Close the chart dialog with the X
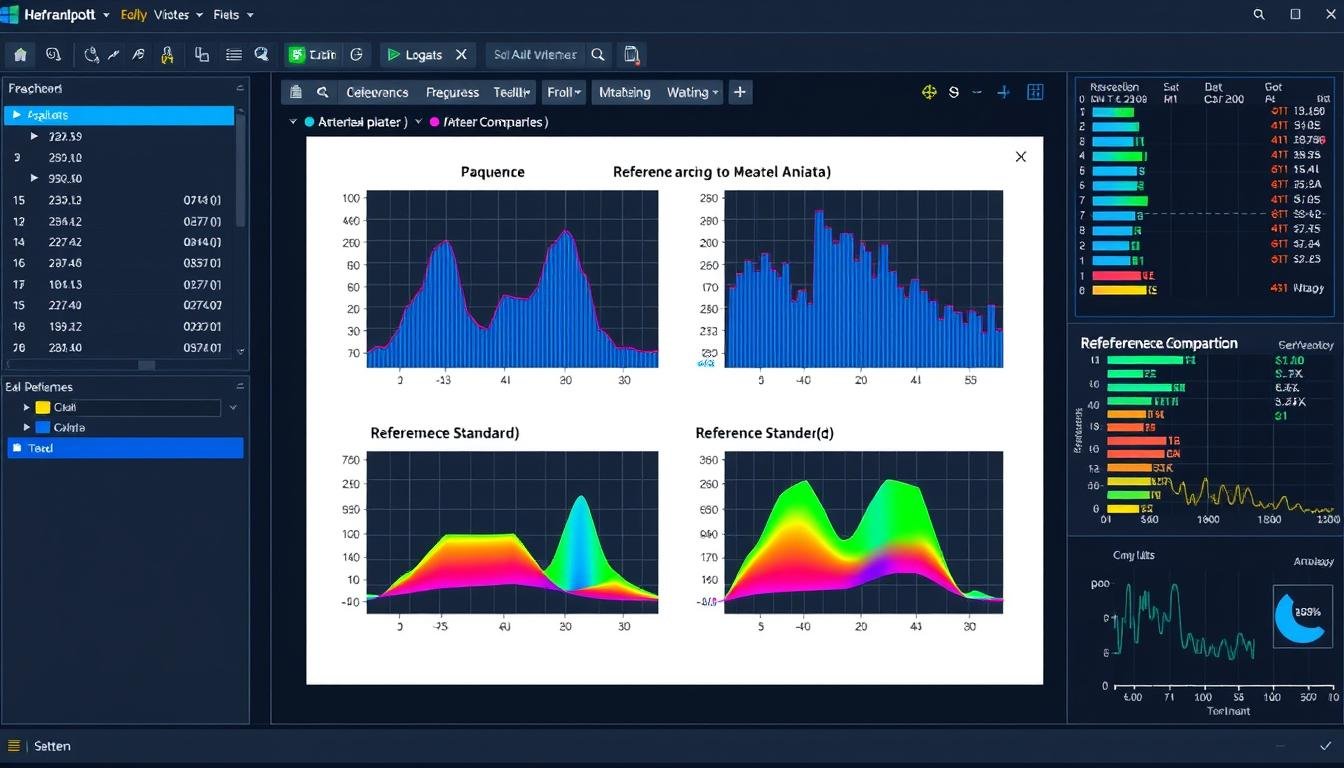1344x768 pixels. pyautogui.click(x=1020, y=157)
